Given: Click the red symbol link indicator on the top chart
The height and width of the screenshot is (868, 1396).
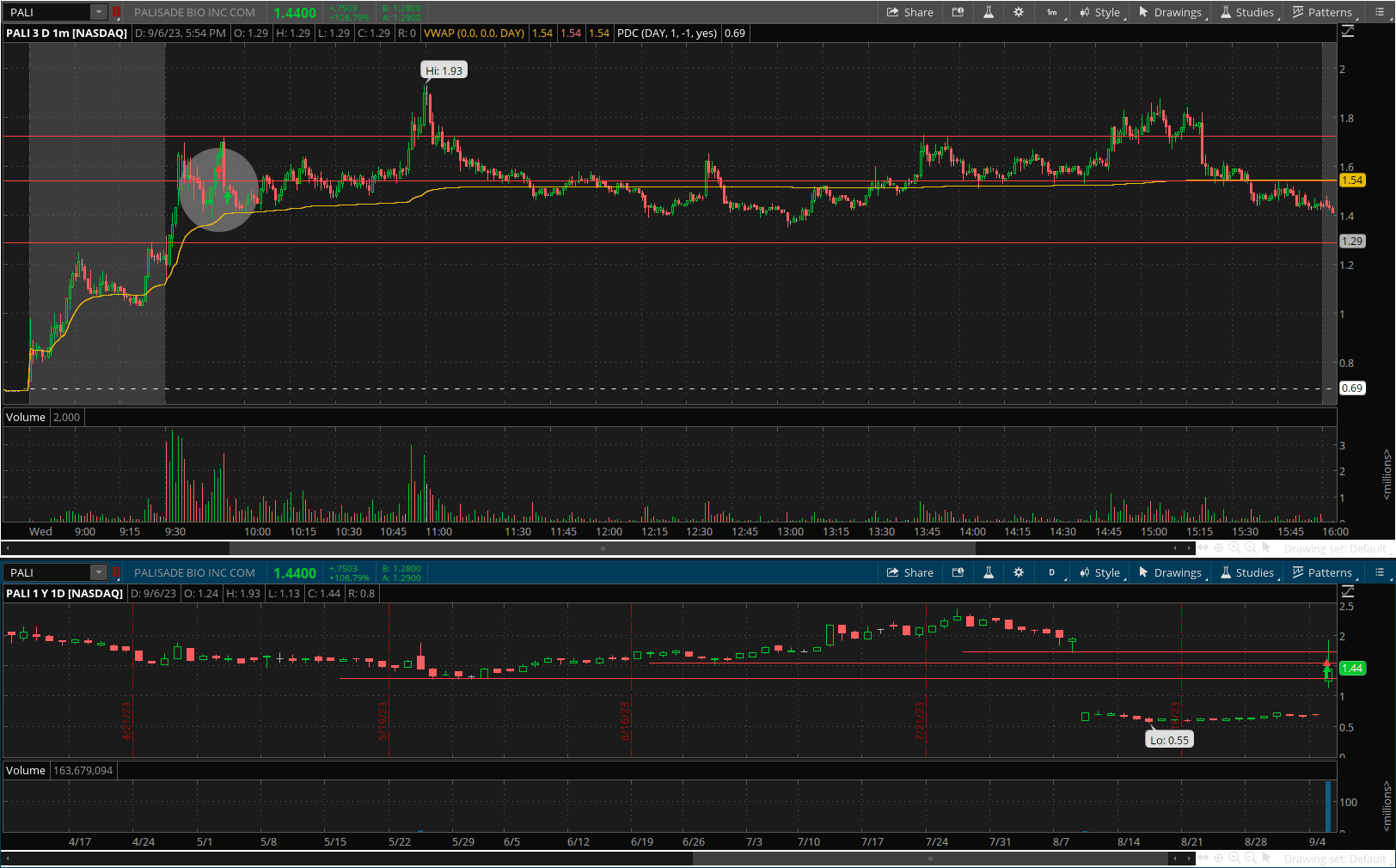Looking at the screenshot, I should pyautogui.click(x=116, y=12).
